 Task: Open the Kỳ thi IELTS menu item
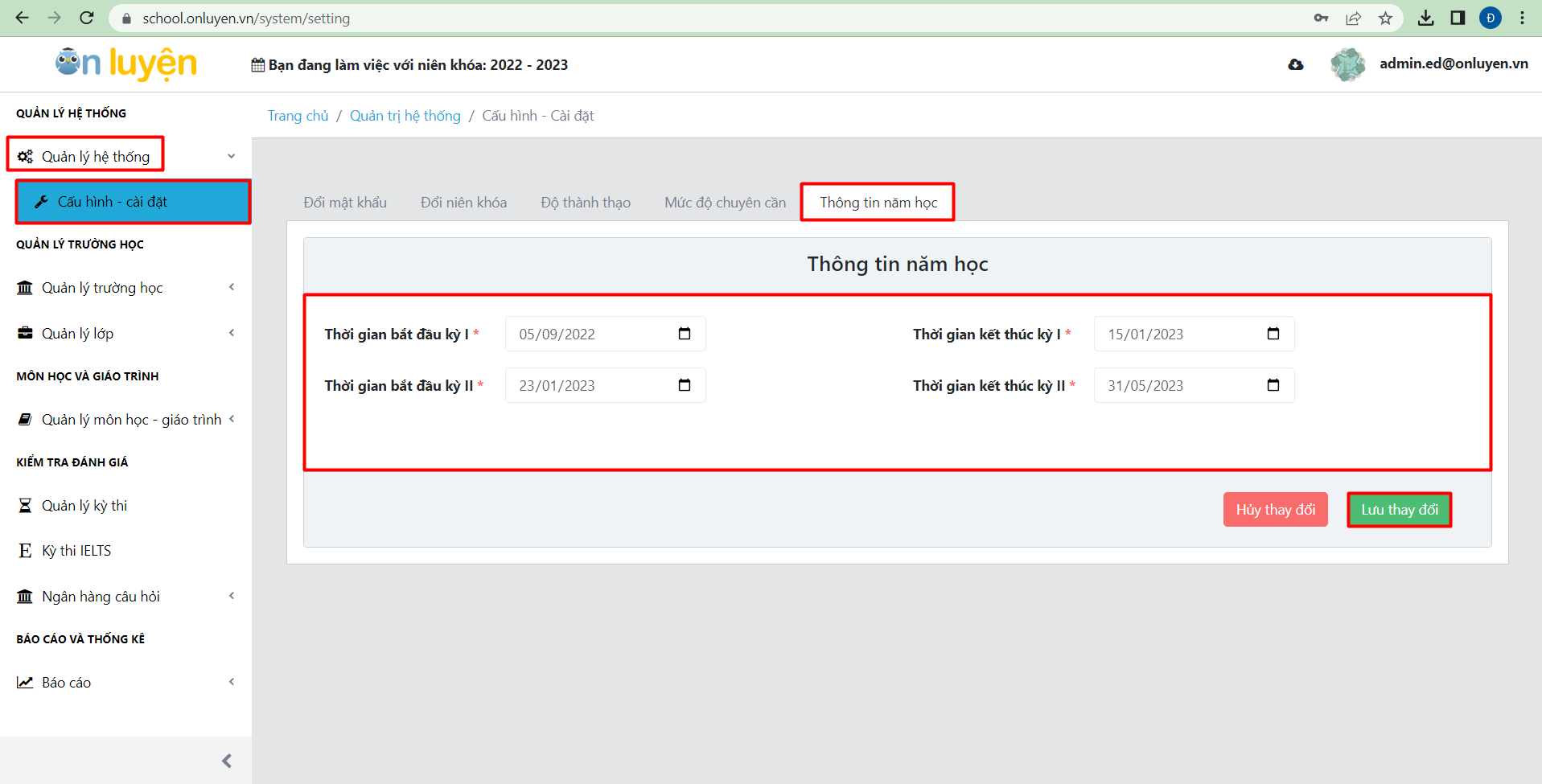pos(76,551)
